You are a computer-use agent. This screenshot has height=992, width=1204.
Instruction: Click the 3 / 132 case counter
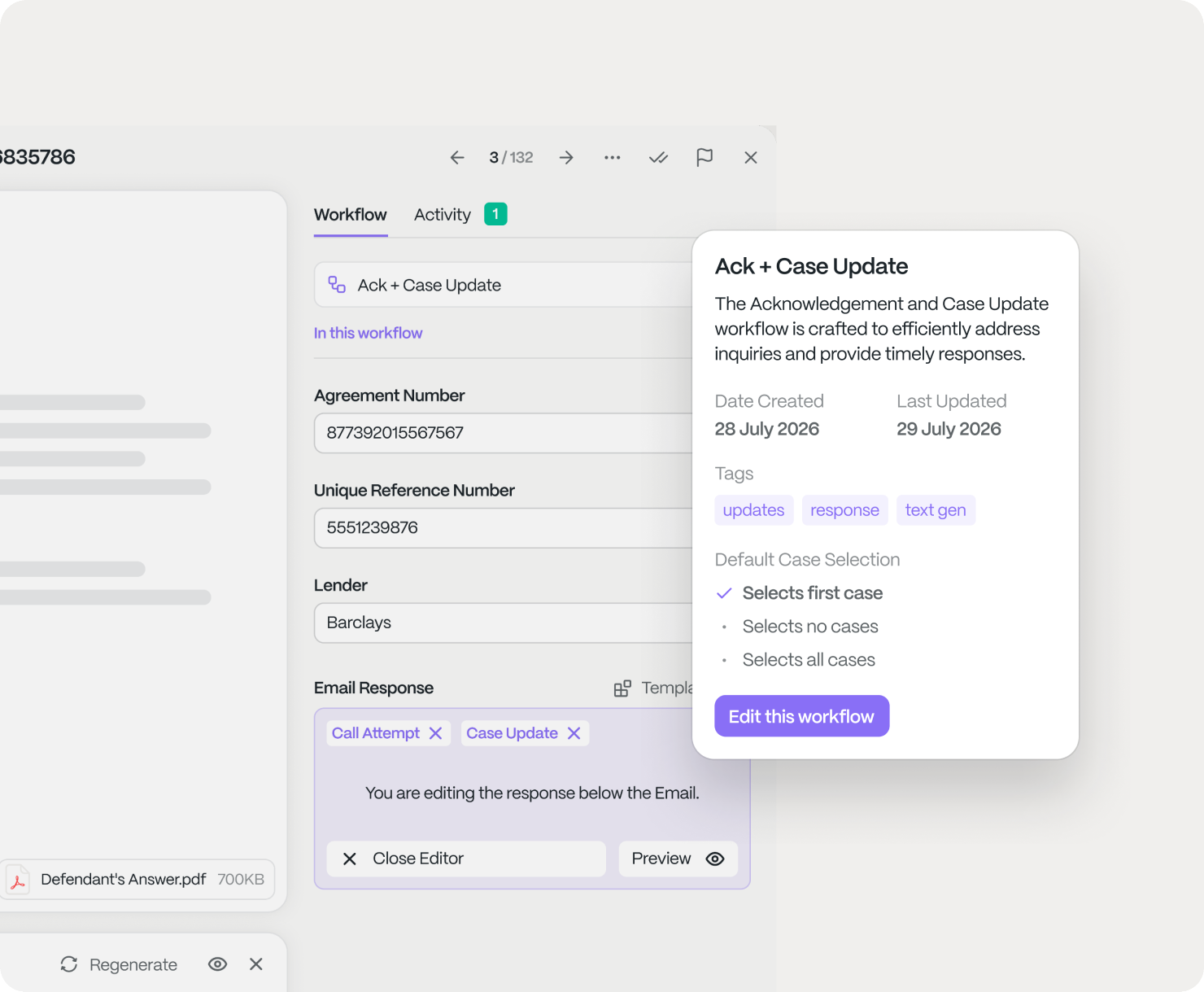[x=512, y=158]
